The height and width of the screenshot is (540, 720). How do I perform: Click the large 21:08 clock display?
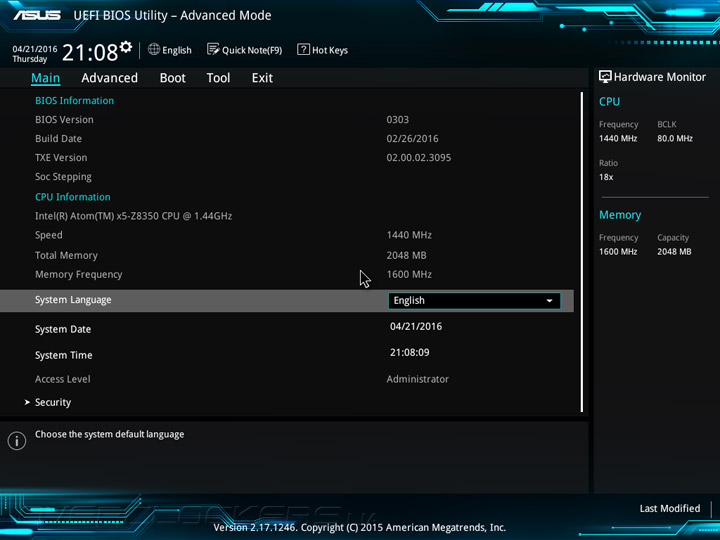(x=90, y=52)
